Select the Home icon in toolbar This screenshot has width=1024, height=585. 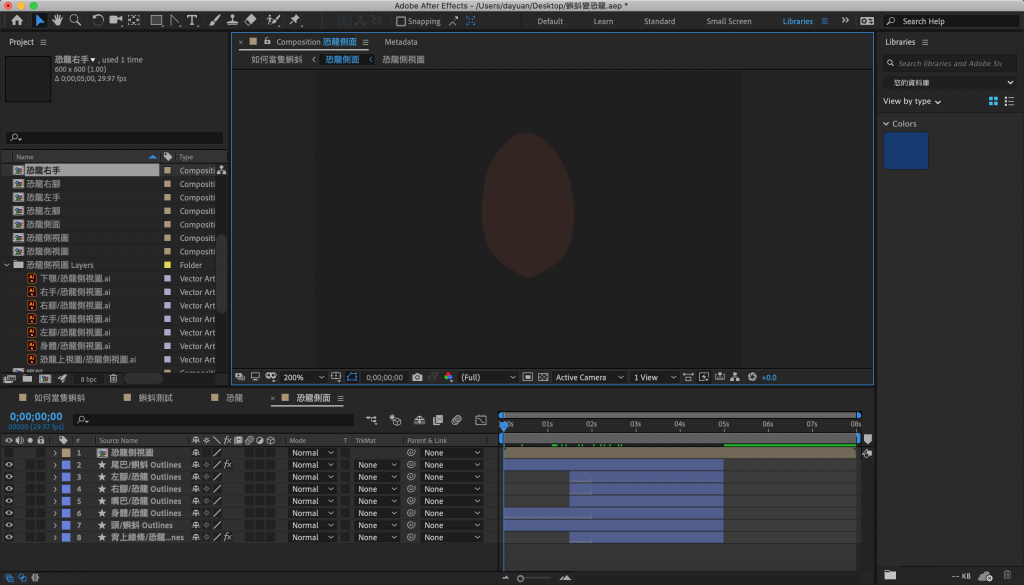tap(17, 20)
